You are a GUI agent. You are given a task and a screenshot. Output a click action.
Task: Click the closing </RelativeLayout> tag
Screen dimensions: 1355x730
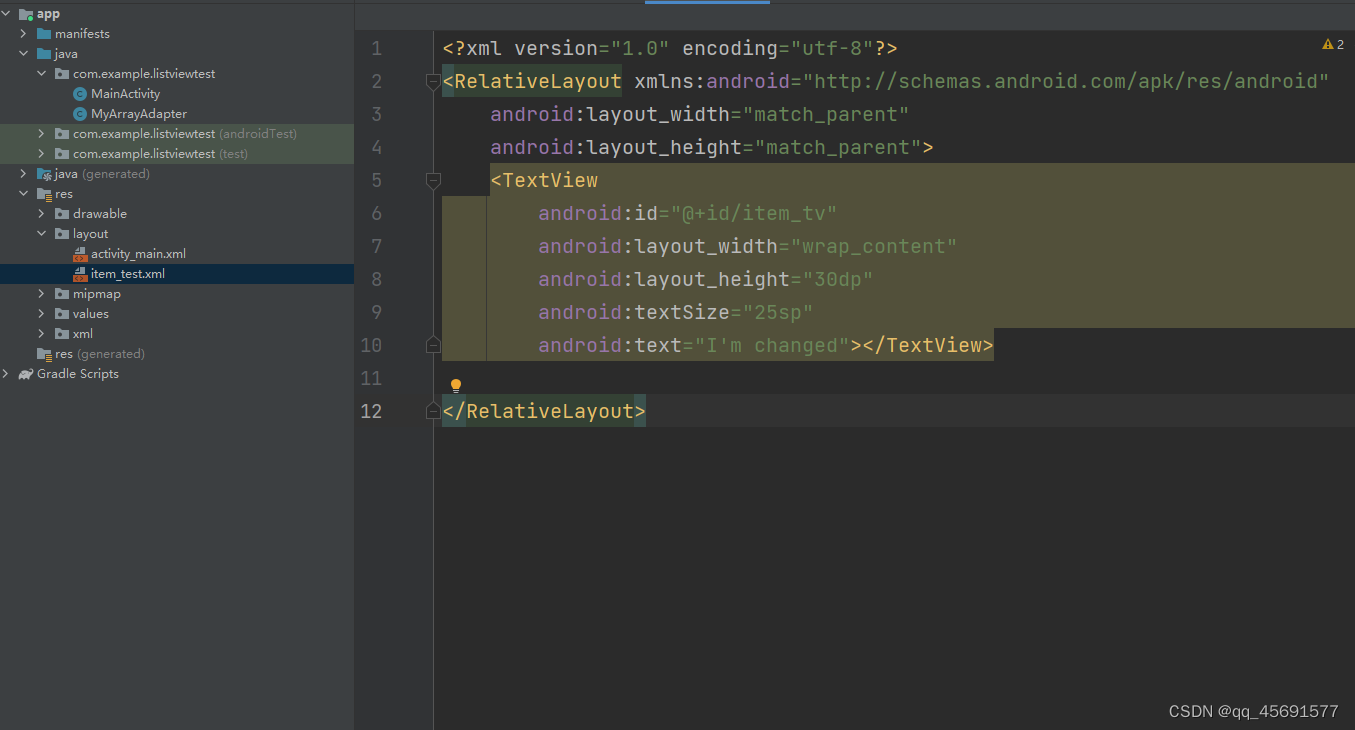click(x=544, y=411)
